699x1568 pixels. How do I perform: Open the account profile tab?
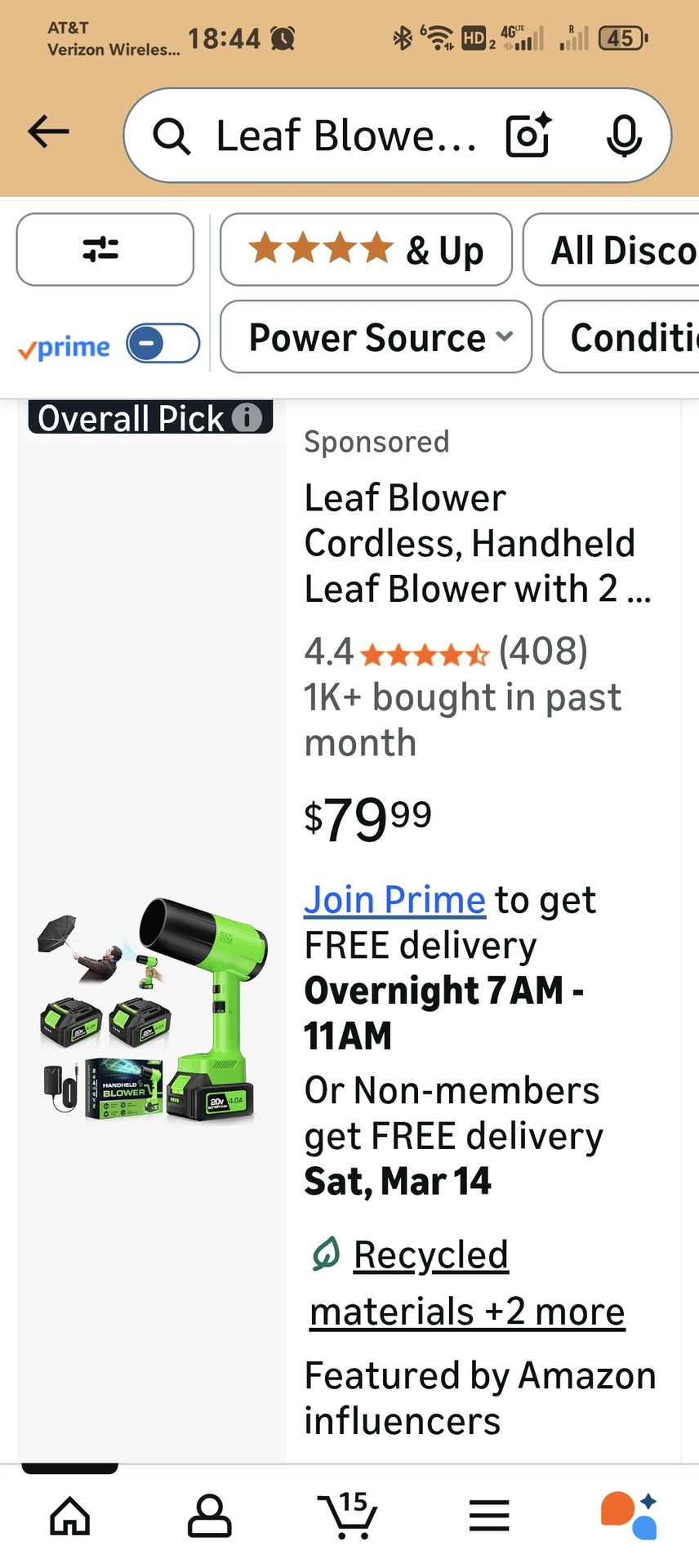(x=210, y=1516)
